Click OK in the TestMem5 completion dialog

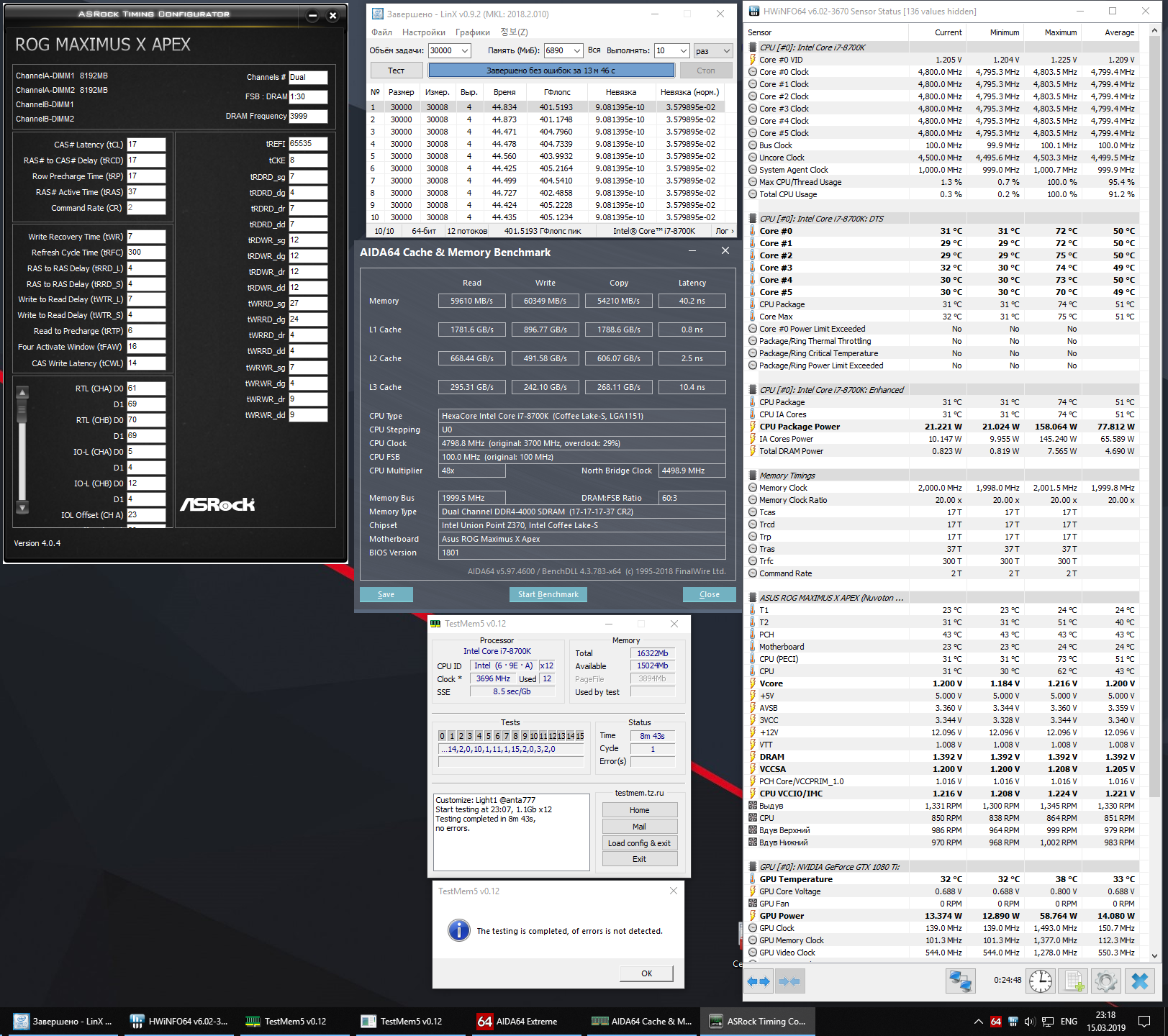[x=647, y=973]
